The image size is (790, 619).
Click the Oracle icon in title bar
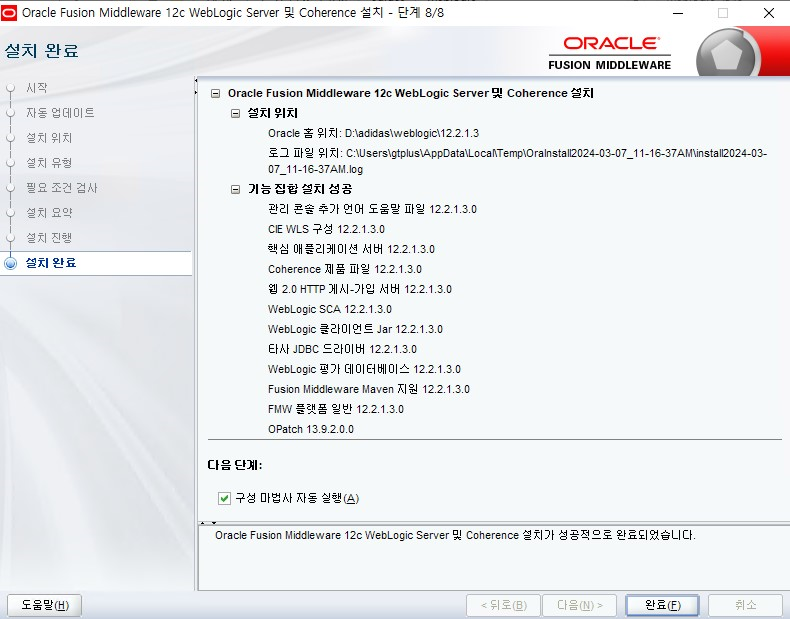[x=9, y=13]
